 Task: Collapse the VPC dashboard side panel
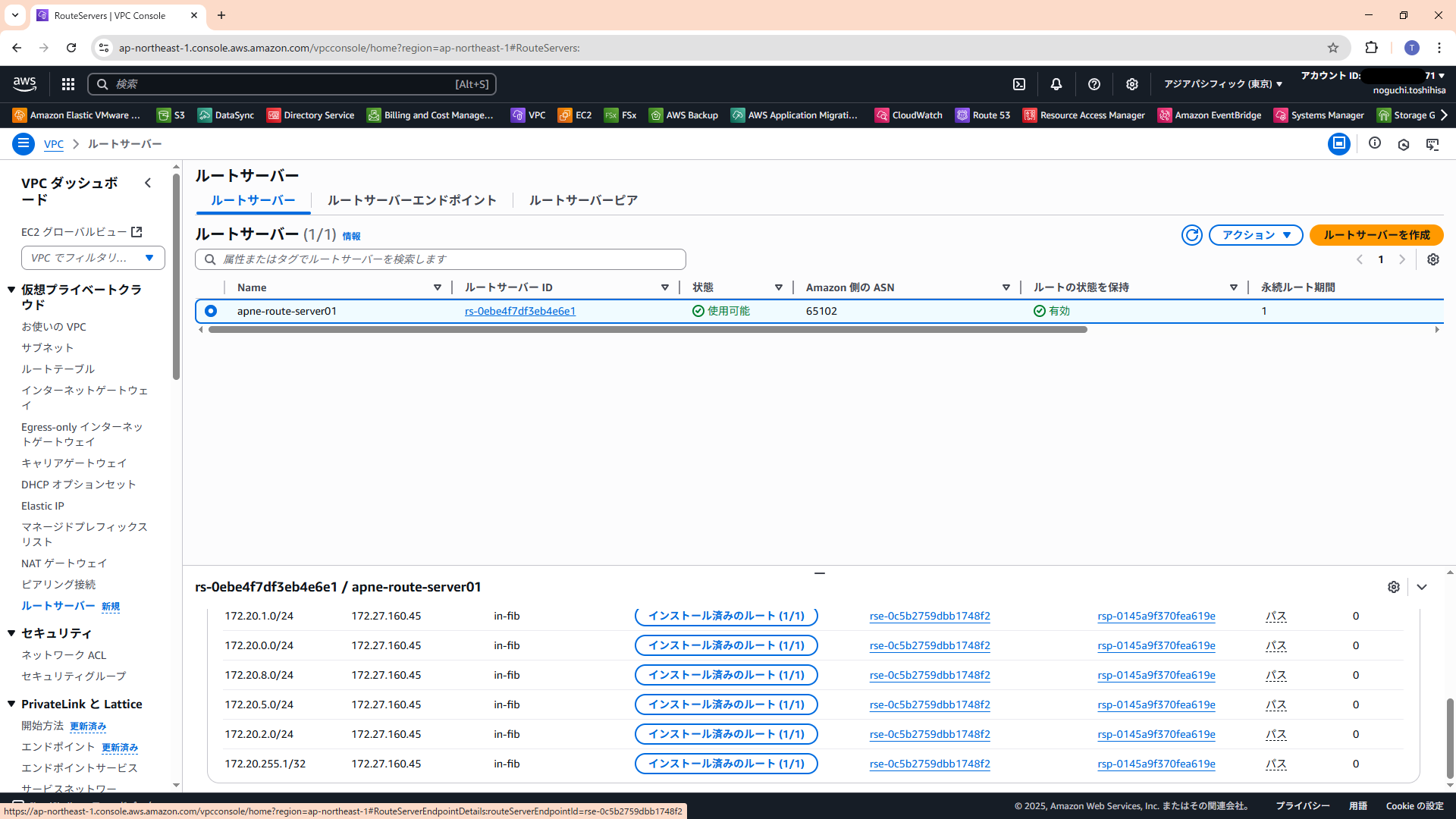148,183
